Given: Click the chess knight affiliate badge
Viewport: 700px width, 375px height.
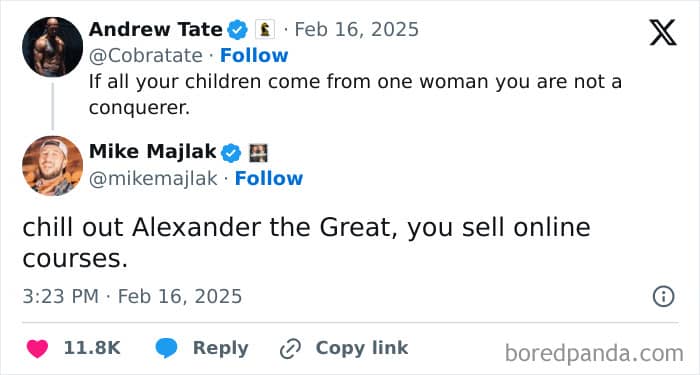Looking at the screenshot, I should 265,29.
